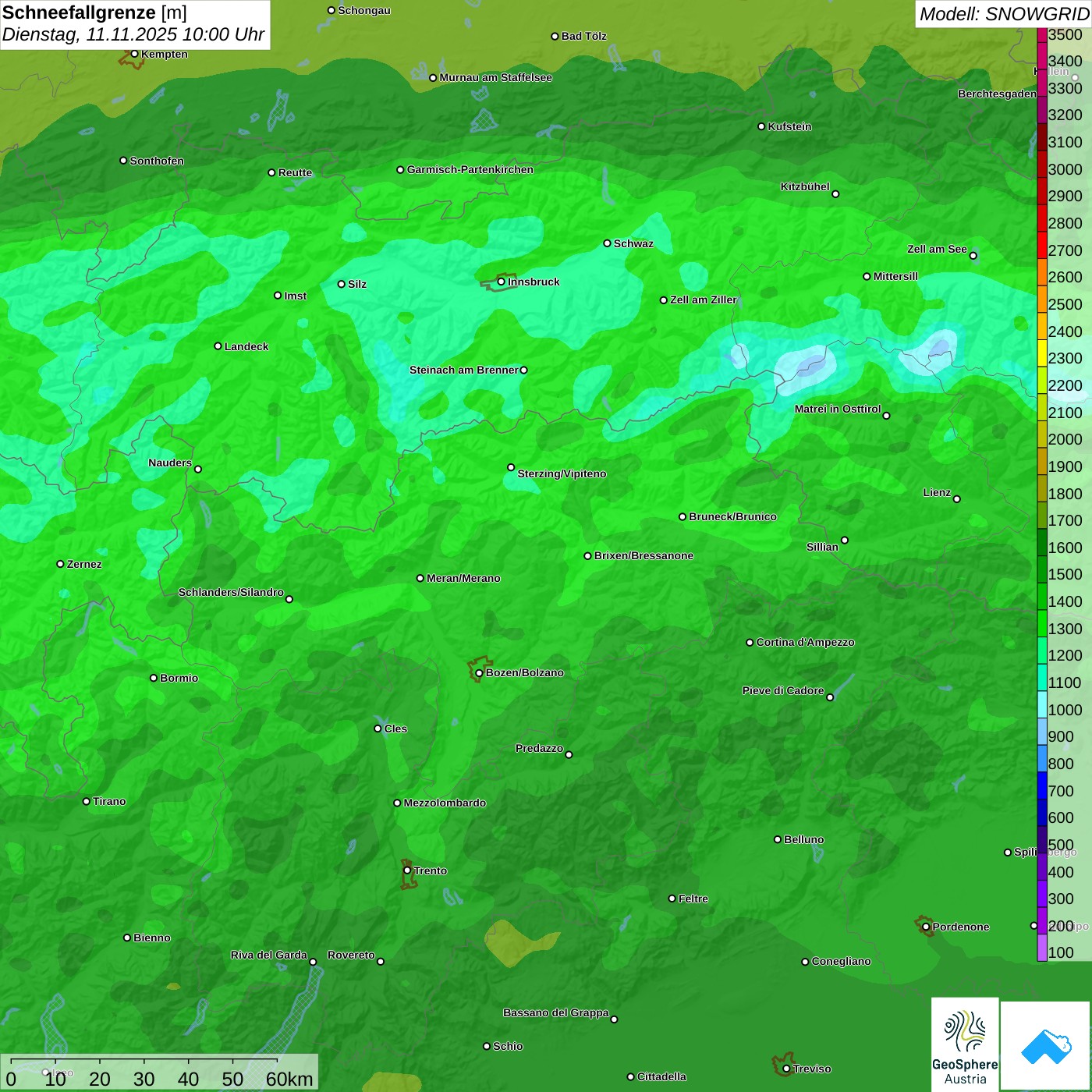Click the Schio town label
1092x1092 pixels.
click(508, 1046)
